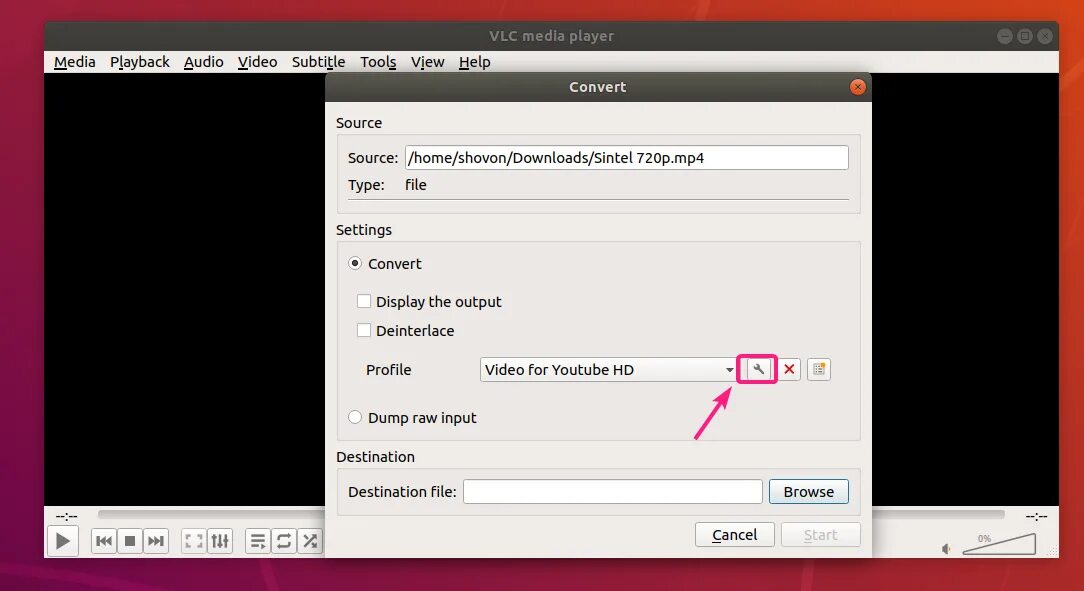This screenshot has width=1084, height=591.
Task: Open the Help menu
Action: click(474, 62)
